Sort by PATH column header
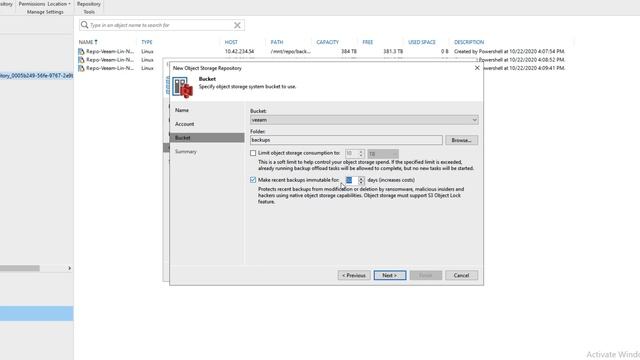 [276, 42]
